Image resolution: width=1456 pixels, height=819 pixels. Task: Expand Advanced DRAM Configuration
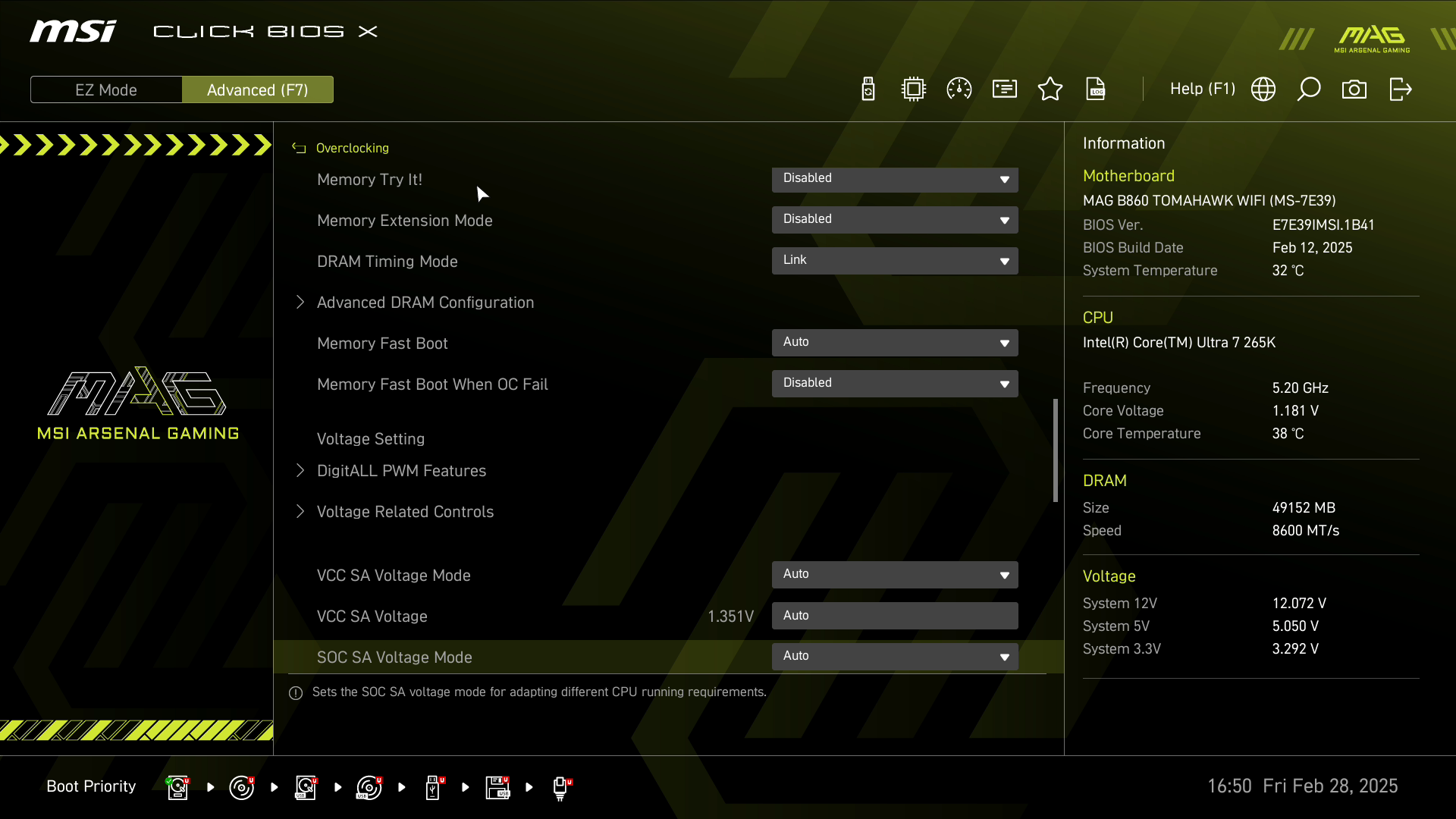(425, 303)
